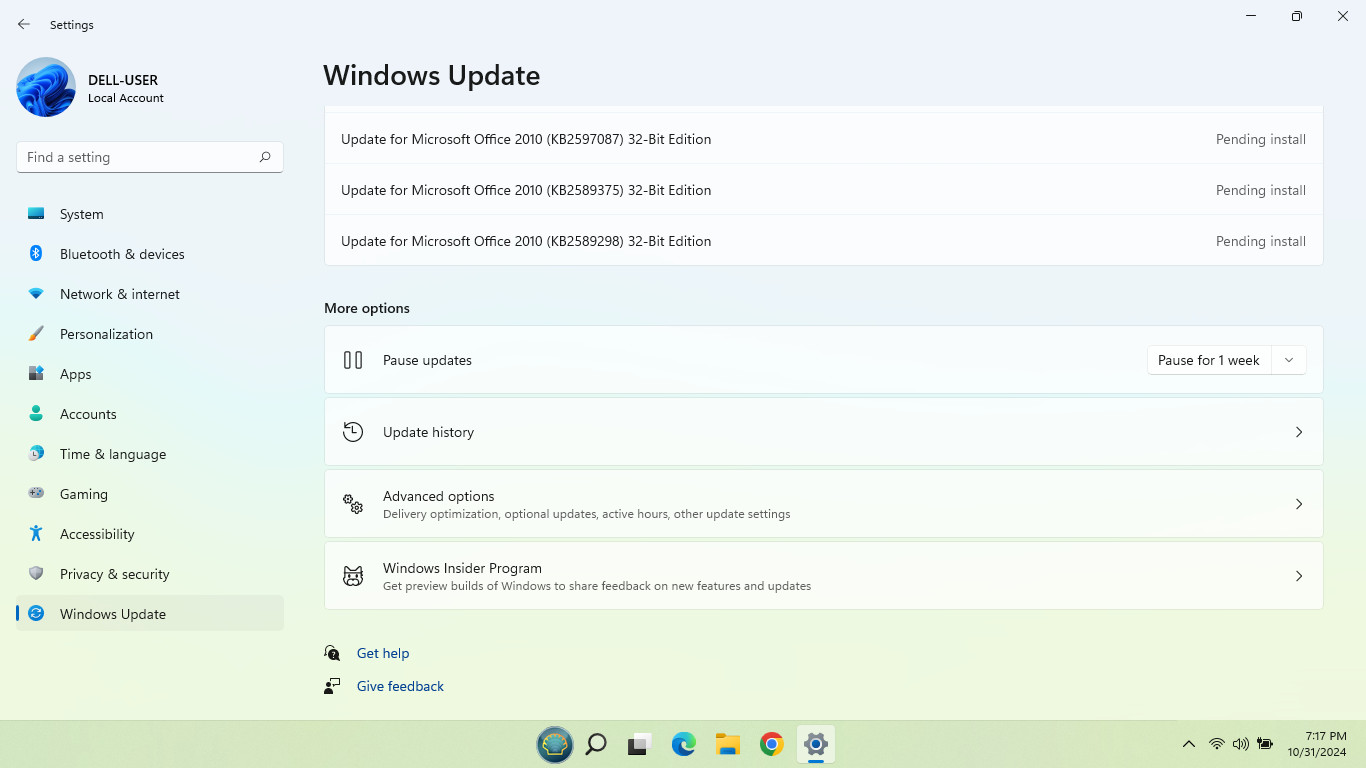Image resolution: width=1366 pixels, height=768 pixels.
Task: Select the KB2589298 Office 2010 update row
Action: (824, 241)
